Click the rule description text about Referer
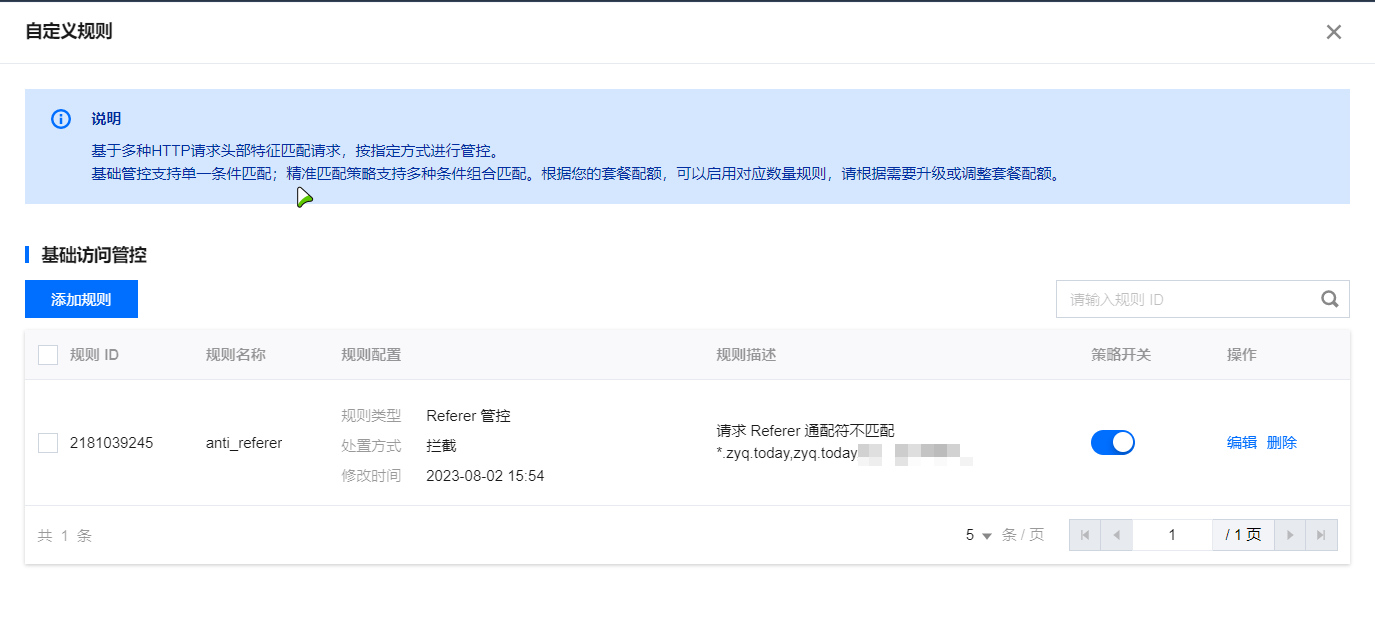This screenshot has height=641, width=1375. [805, 430]
